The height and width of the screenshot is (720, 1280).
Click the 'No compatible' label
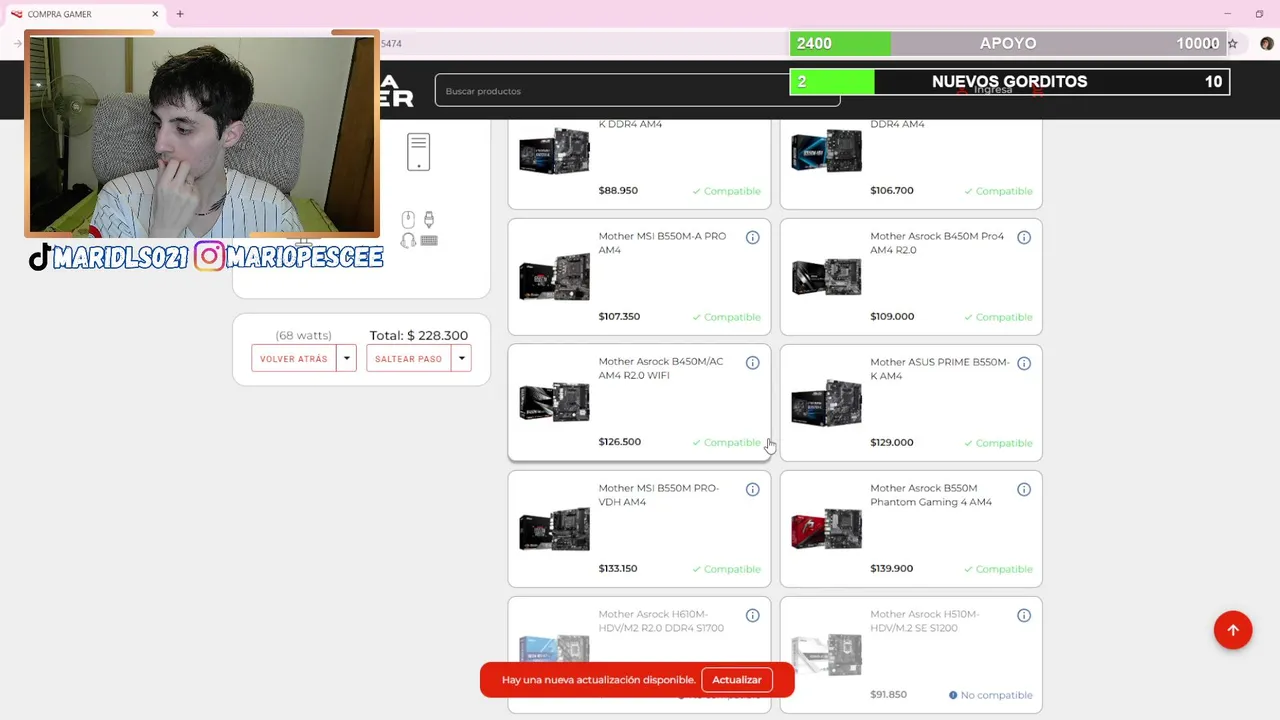tap(990, 695)
